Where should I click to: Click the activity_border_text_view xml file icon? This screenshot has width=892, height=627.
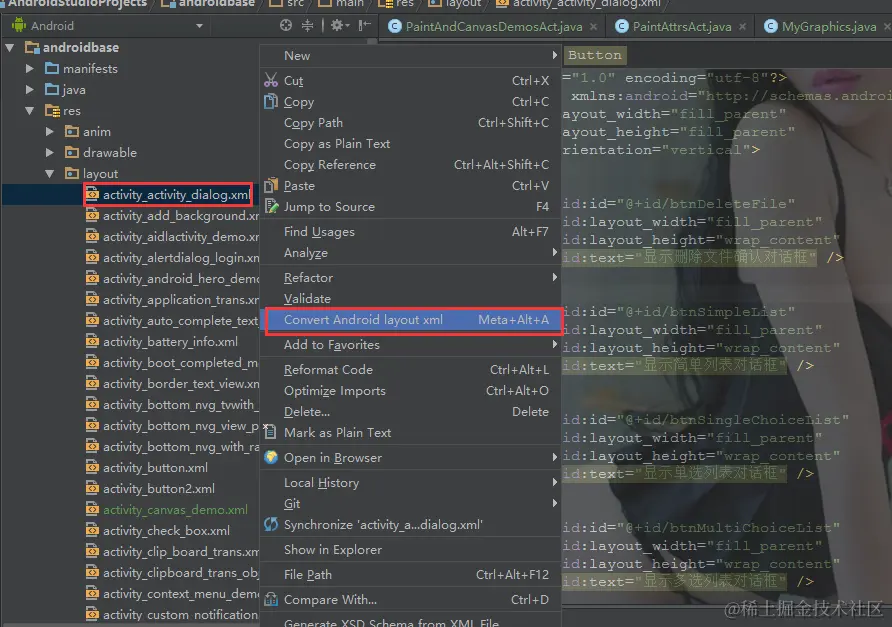(x=92, y=384)
